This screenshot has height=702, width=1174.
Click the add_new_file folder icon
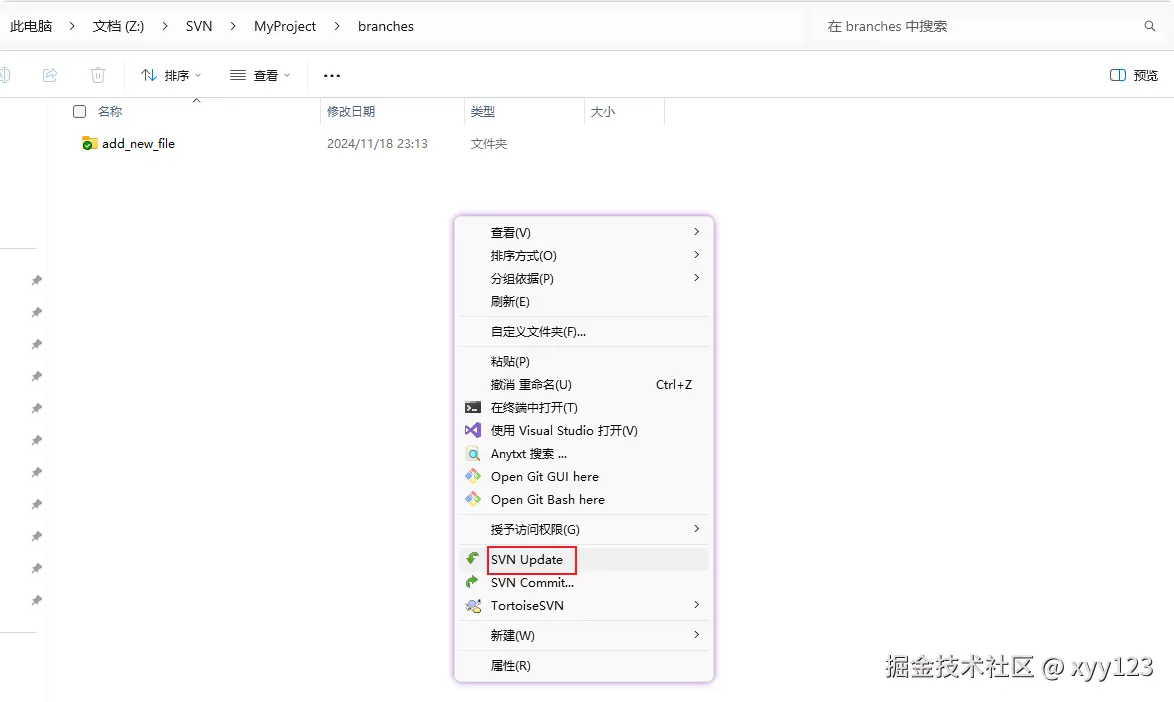coord(89,143)
